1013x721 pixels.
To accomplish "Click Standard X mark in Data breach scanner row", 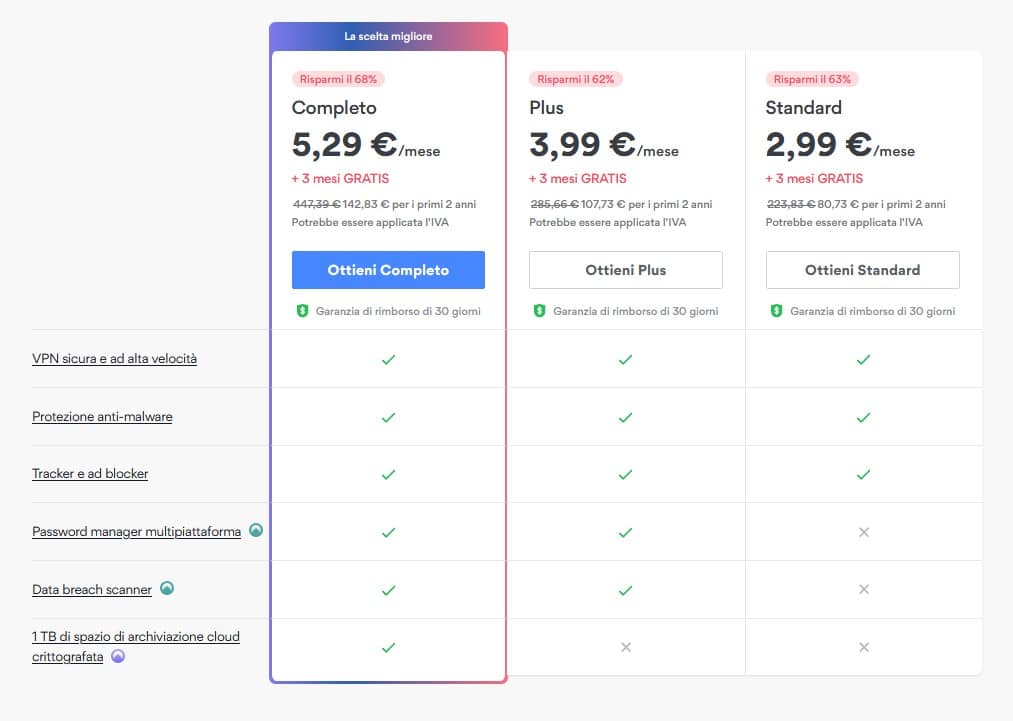I will point(864,589).
